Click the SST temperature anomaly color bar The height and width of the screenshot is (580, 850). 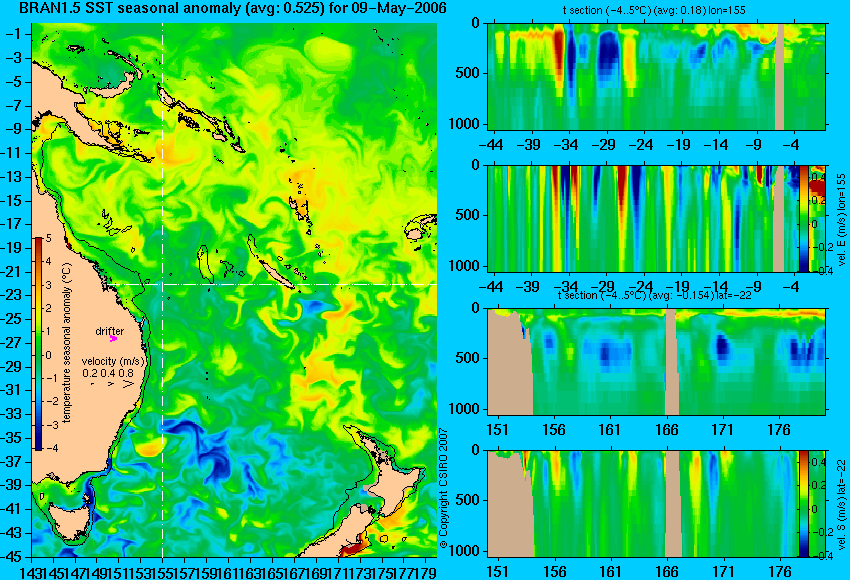[38, 344]
